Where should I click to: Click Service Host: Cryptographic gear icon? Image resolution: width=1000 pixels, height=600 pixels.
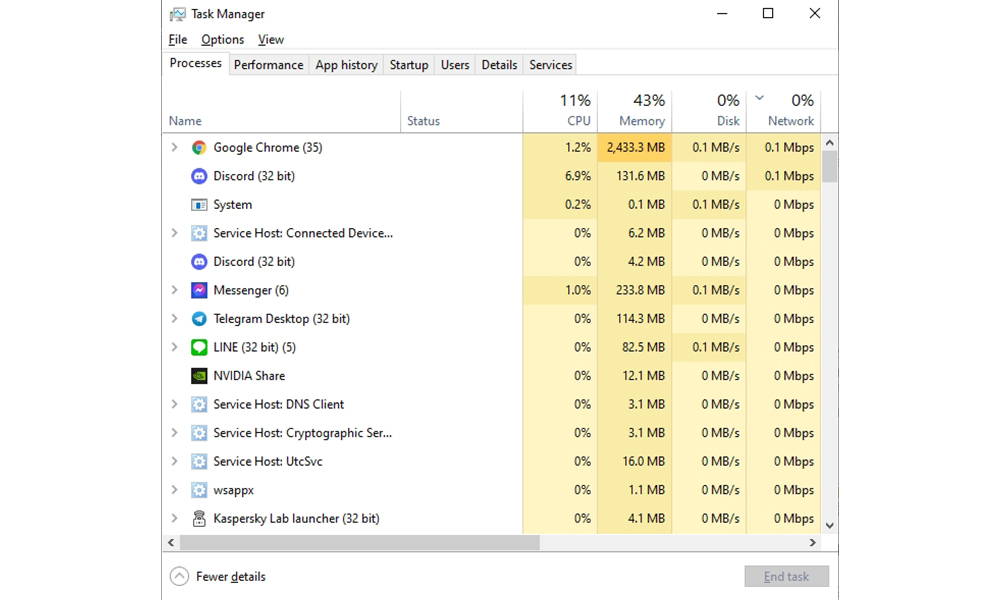199,433
